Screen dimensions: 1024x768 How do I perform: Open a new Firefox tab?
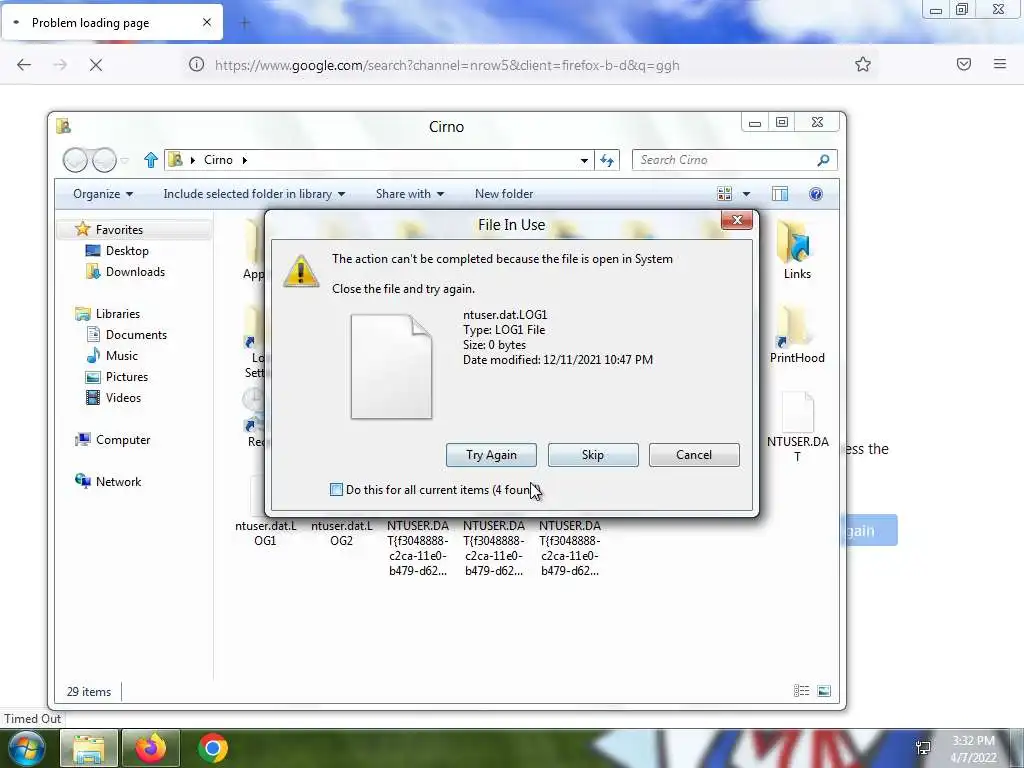point(245,23)
